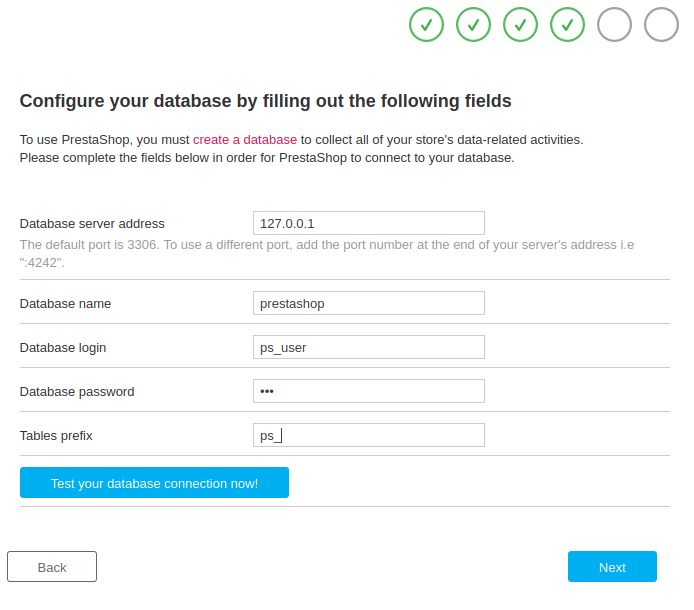Select the Database login field
Screen dimensions: 694x610
point(369,347)
